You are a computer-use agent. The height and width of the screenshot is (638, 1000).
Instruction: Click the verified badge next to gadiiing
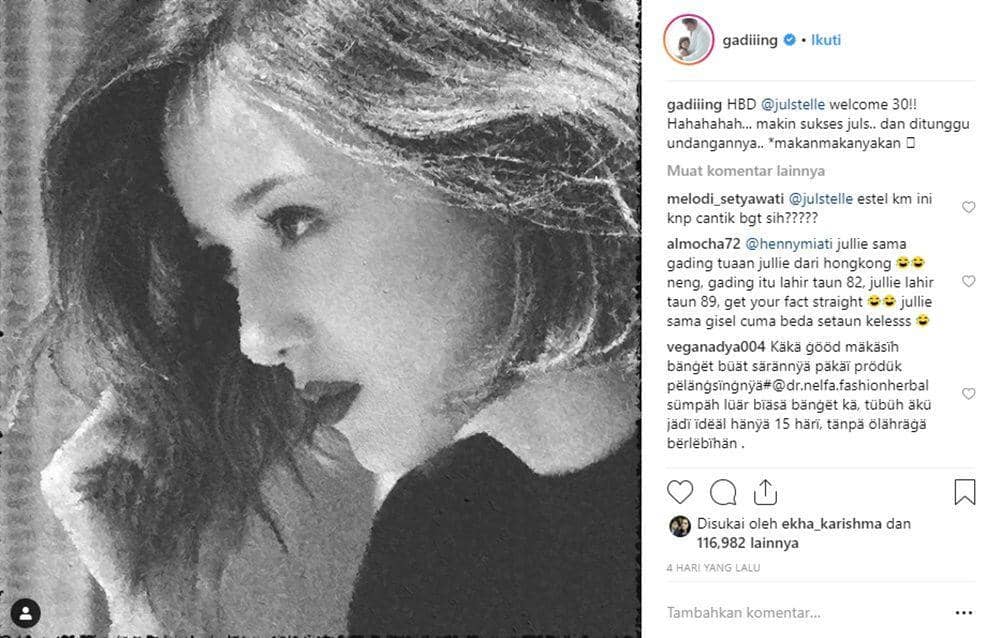pos(789,39)
